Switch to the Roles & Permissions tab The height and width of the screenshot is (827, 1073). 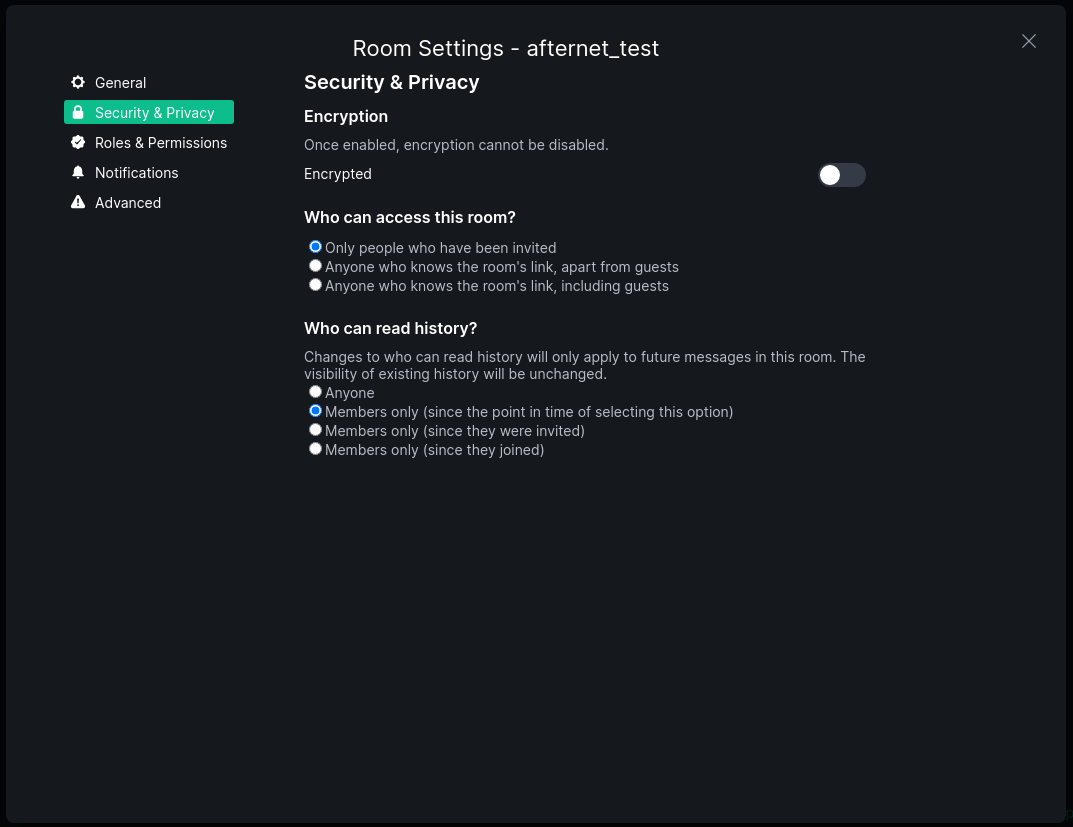(160, 143)
